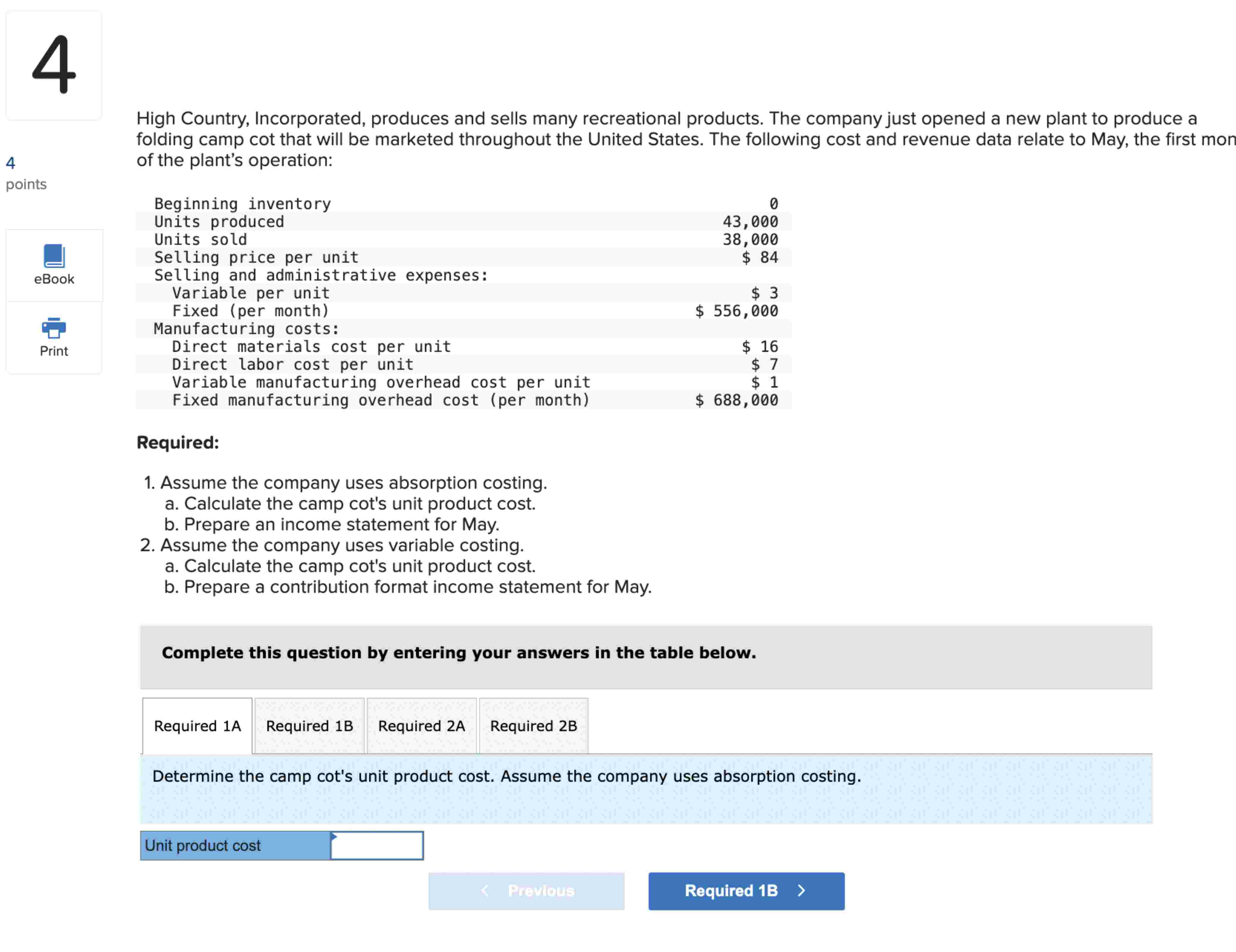
Task: Click the Unit product cost label cell
Action: pos(235,846)
